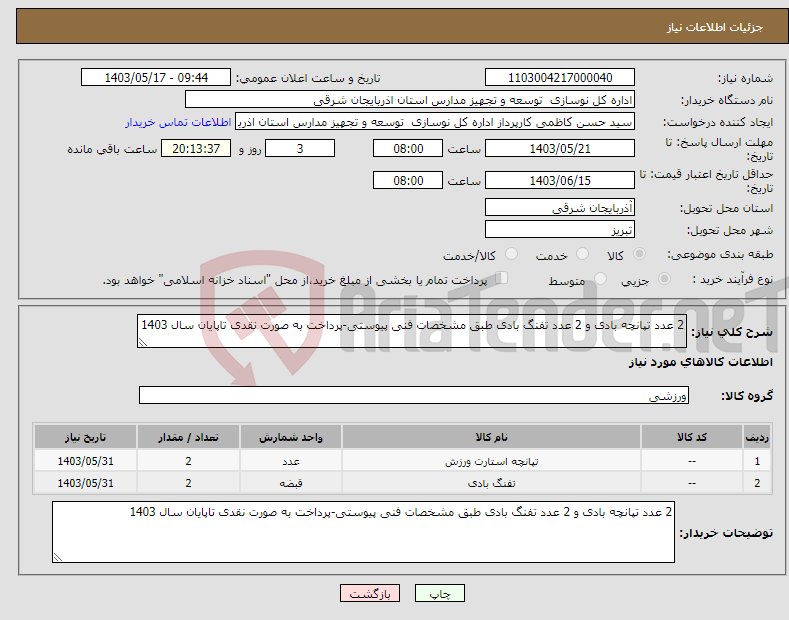Select the جزیی purchase type radio
The width and height of the screenshot is (789, 620).
click(x=664, y=278)
